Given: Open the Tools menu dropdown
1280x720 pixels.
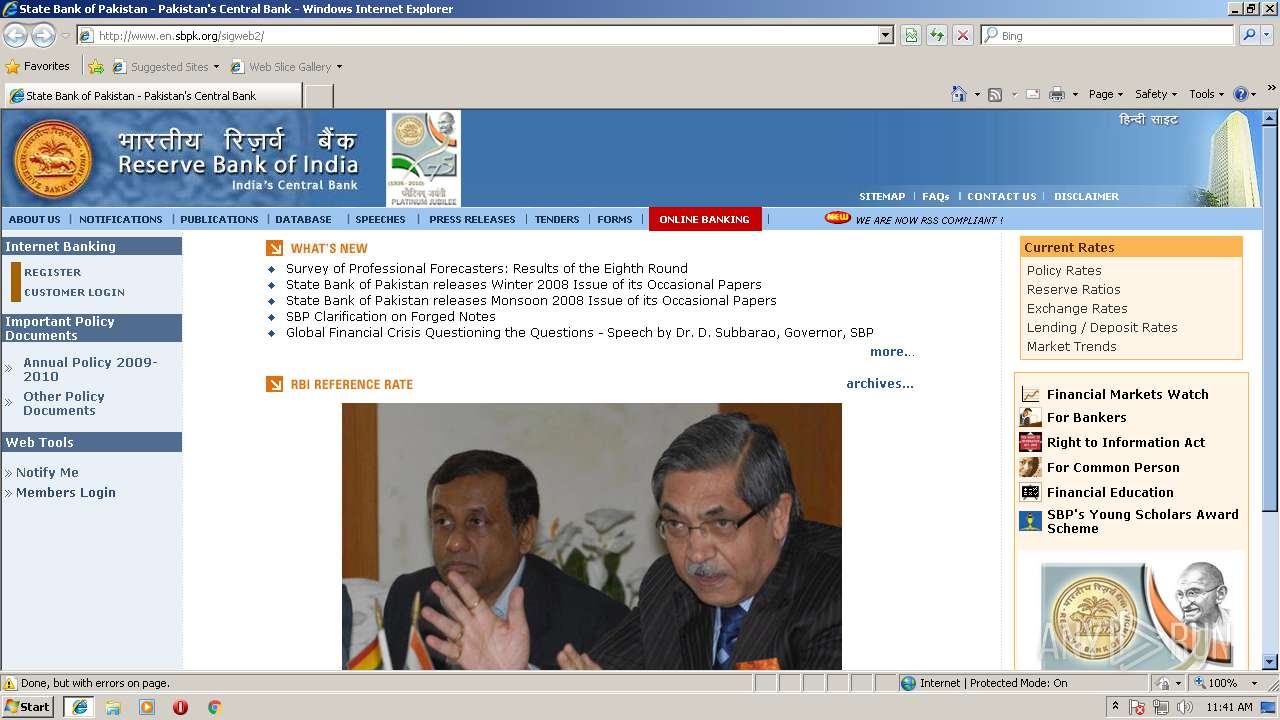Looking at the screenshot, I should 1207,94.
